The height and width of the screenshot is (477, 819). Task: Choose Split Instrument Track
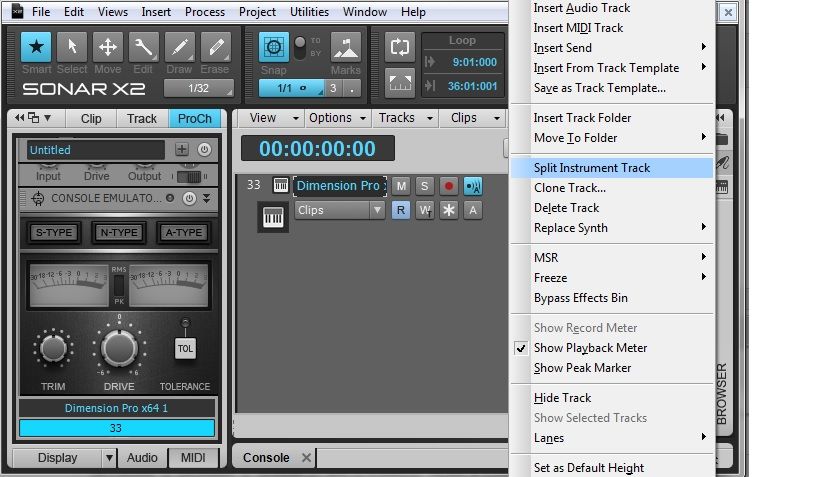pyautogui.click(x=592, y=168)
